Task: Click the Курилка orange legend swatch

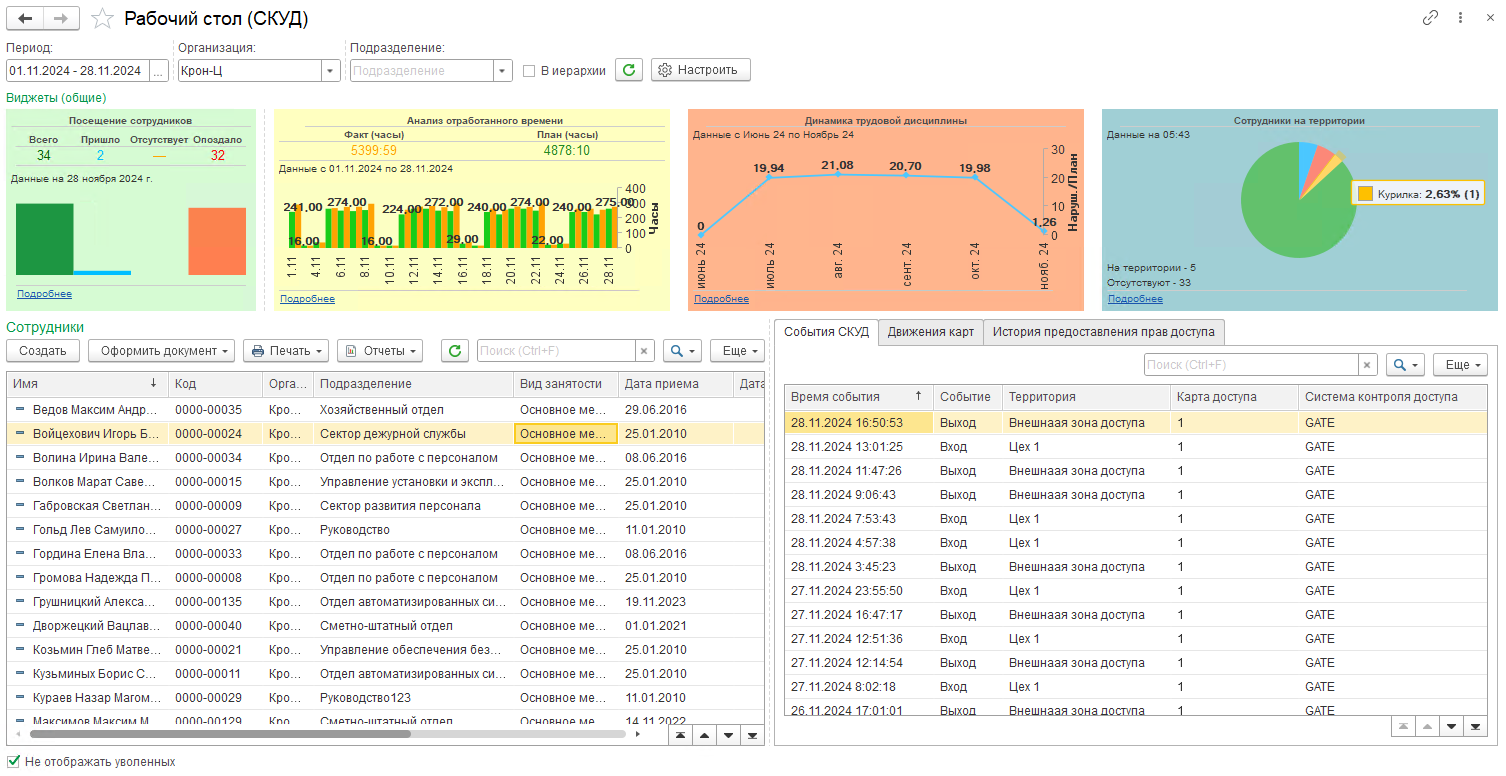Action: [x=1365, y=194]
